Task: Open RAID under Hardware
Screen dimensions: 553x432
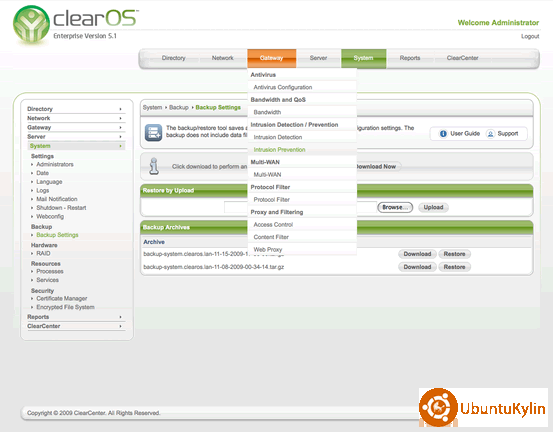Action: click(43, 253)
